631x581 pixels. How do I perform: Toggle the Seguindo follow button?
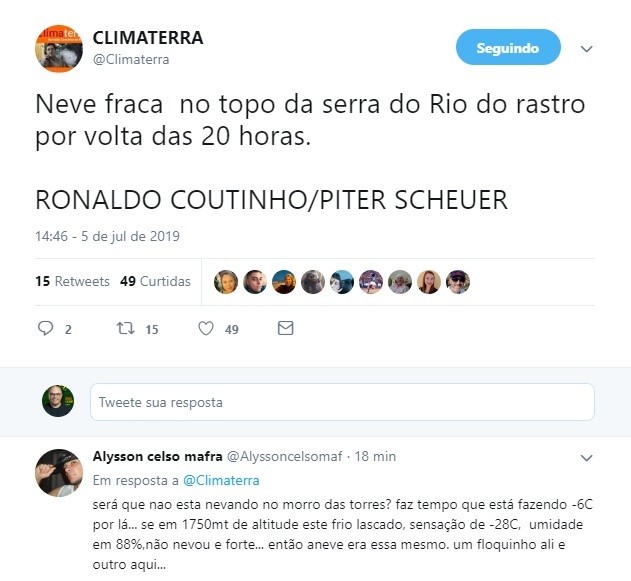pyautogui.click(x=508, y=47)
